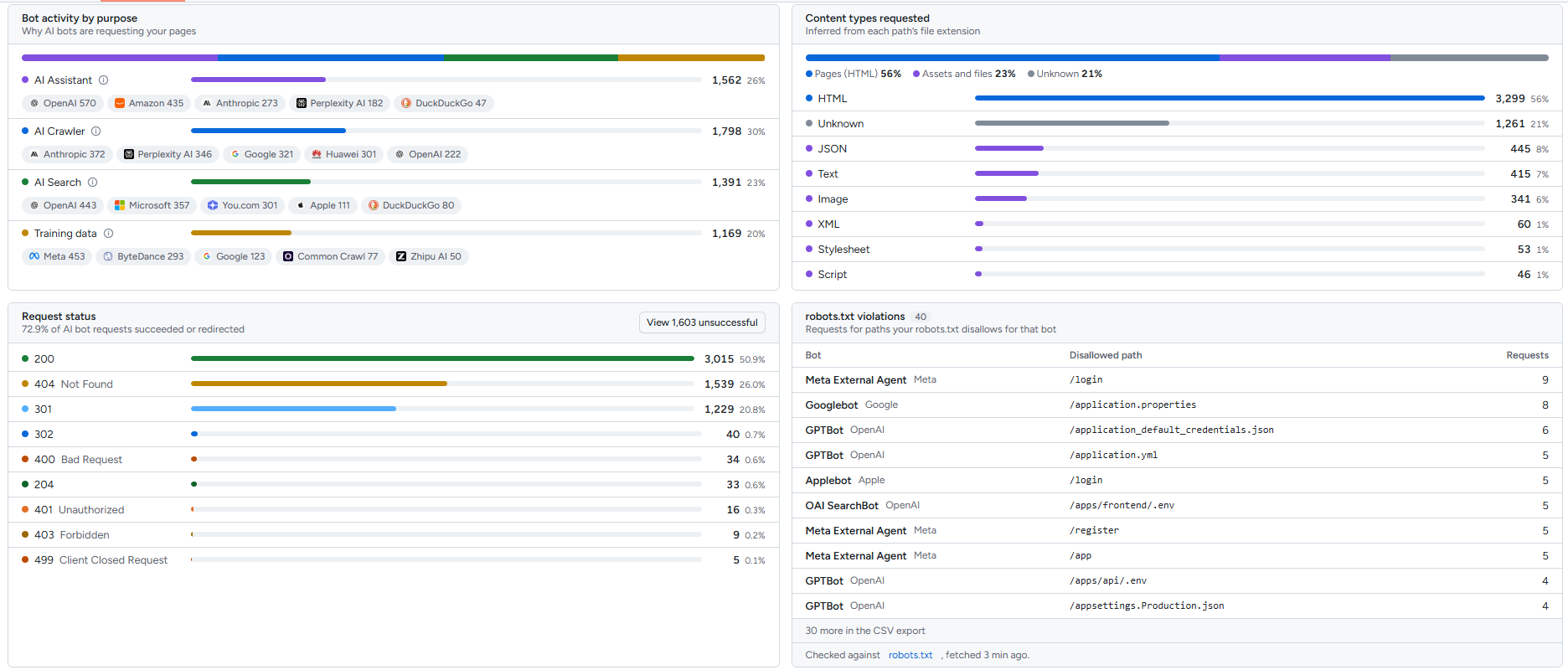The height and width of the screenshot is (670, 1568).
Task: Click the Applebot violation row
Action: point(1177,481)
